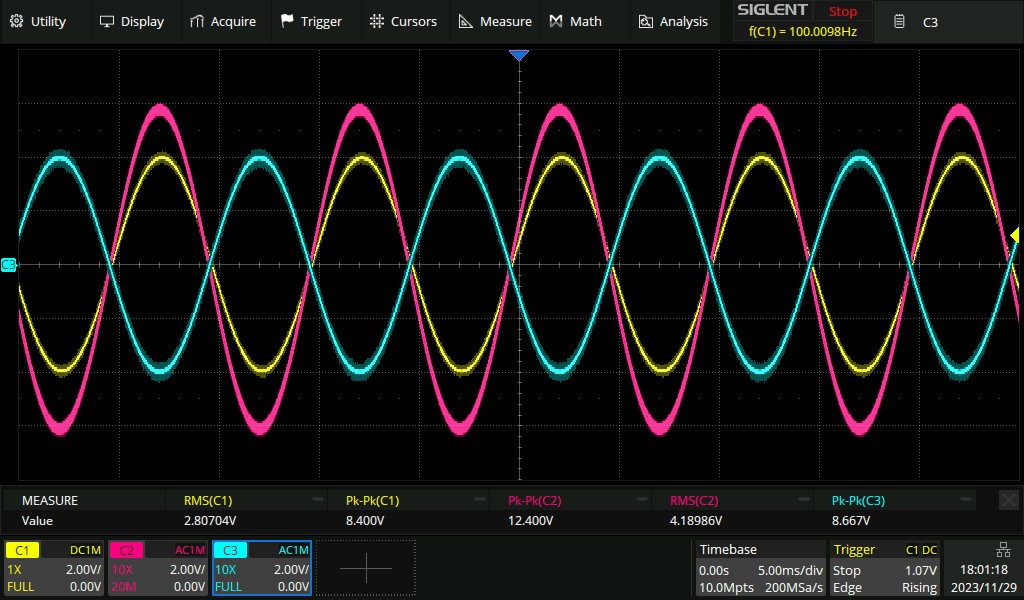Open the Timebase settings box
The height and width of the screenshot is (600, 1024).
click(760, 568)
